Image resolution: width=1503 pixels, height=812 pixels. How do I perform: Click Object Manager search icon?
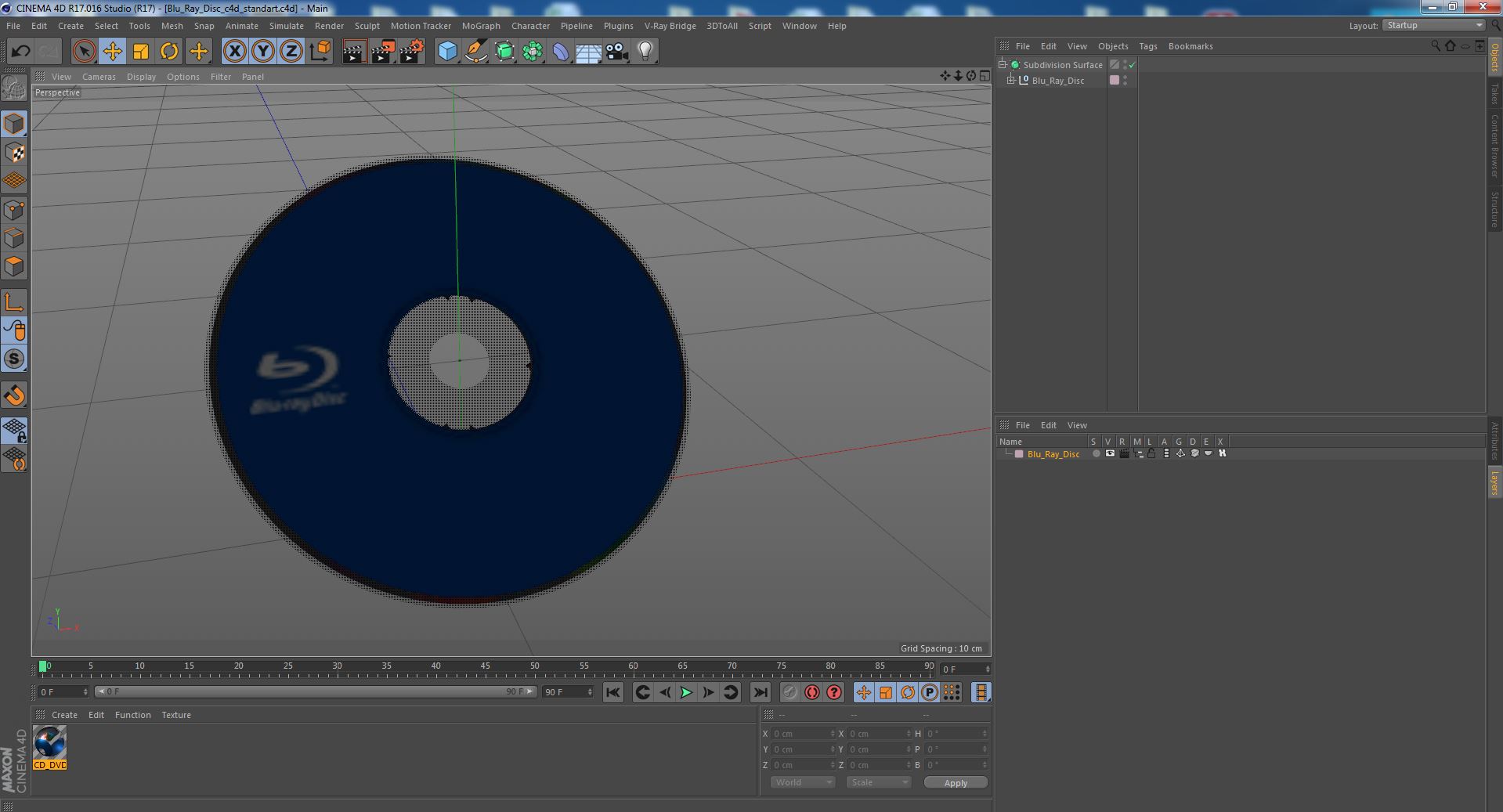click(x=1436, y=46)
